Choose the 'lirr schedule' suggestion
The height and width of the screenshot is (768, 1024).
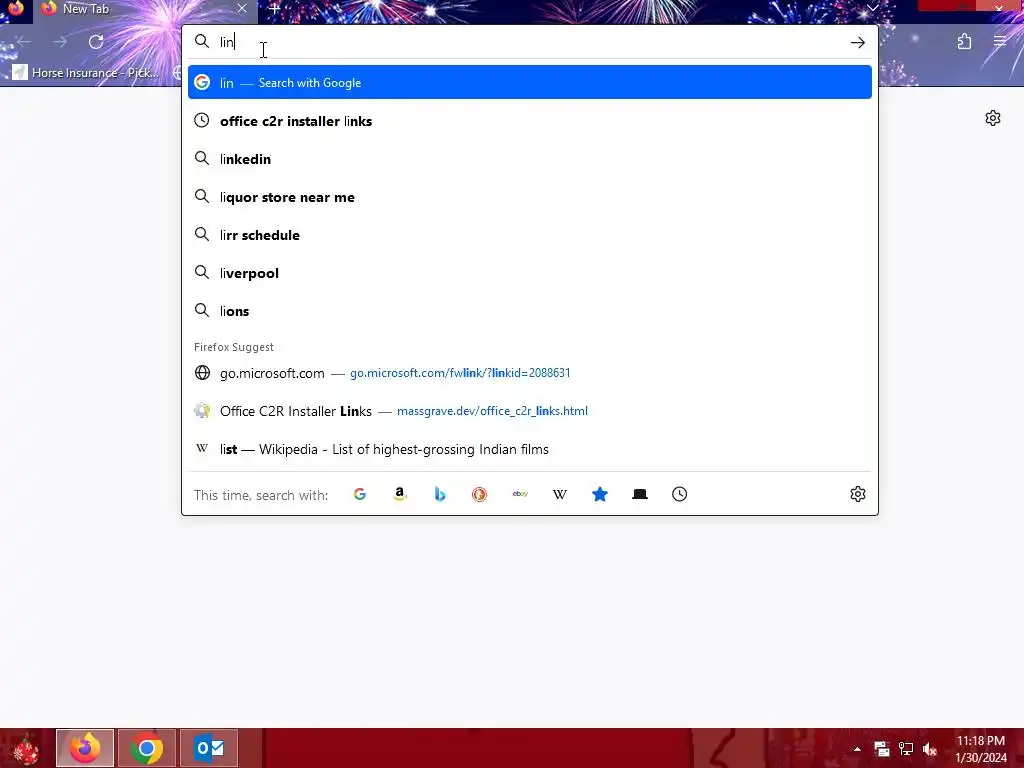click(530, 234)
